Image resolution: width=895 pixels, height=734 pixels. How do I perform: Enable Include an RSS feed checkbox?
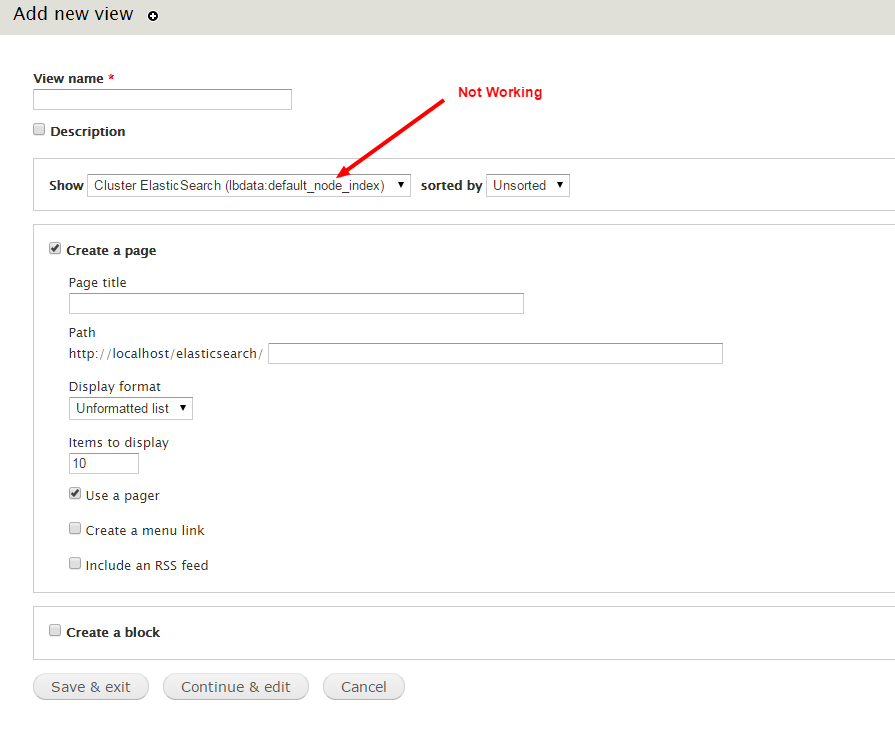pyautogui.click(x=75, y=564)
